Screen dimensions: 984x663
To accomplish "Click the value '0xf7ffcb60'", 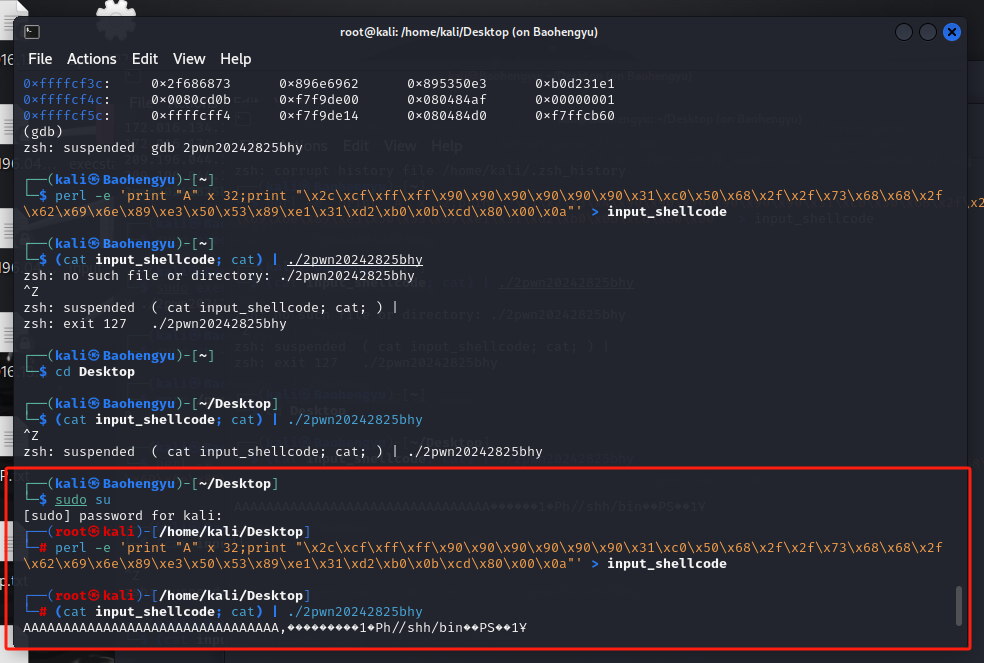I will [575, 116].
